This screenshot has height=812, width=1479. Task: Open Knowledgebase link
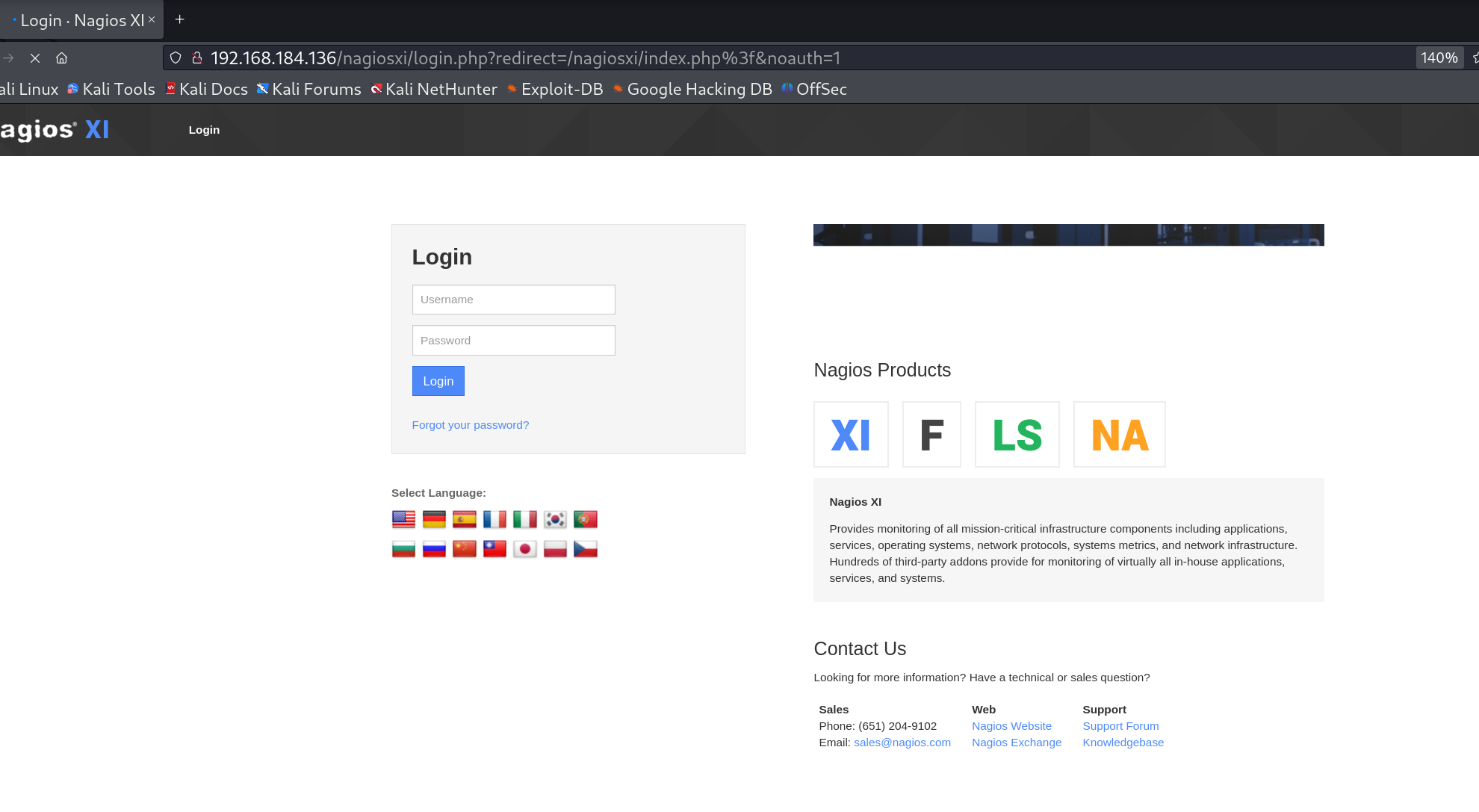point(1123,743)
